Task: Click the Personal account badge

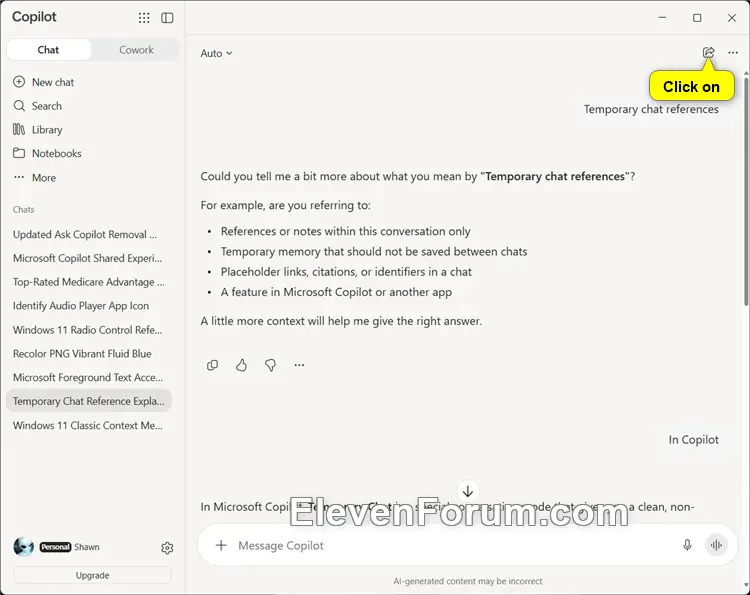Action: pyautogui.click(x=55, y=547)
